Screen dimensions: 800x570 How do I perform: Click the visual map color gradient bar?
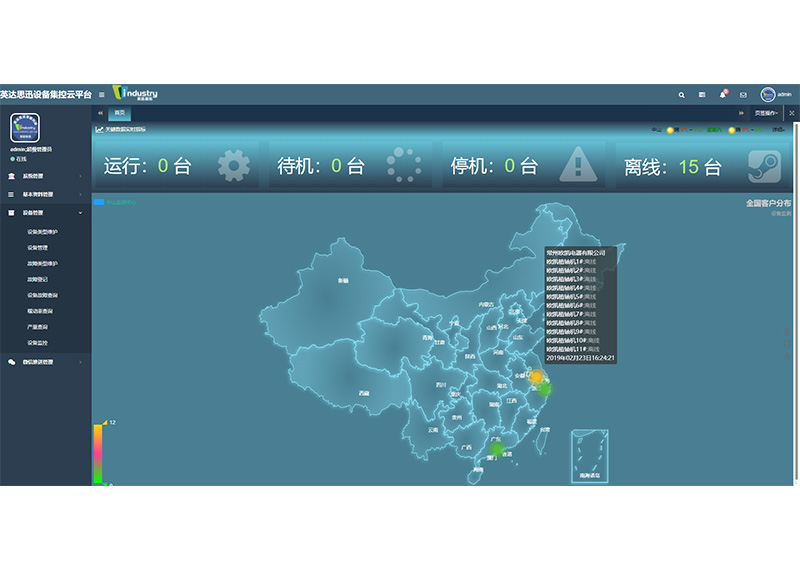(98, 454)
